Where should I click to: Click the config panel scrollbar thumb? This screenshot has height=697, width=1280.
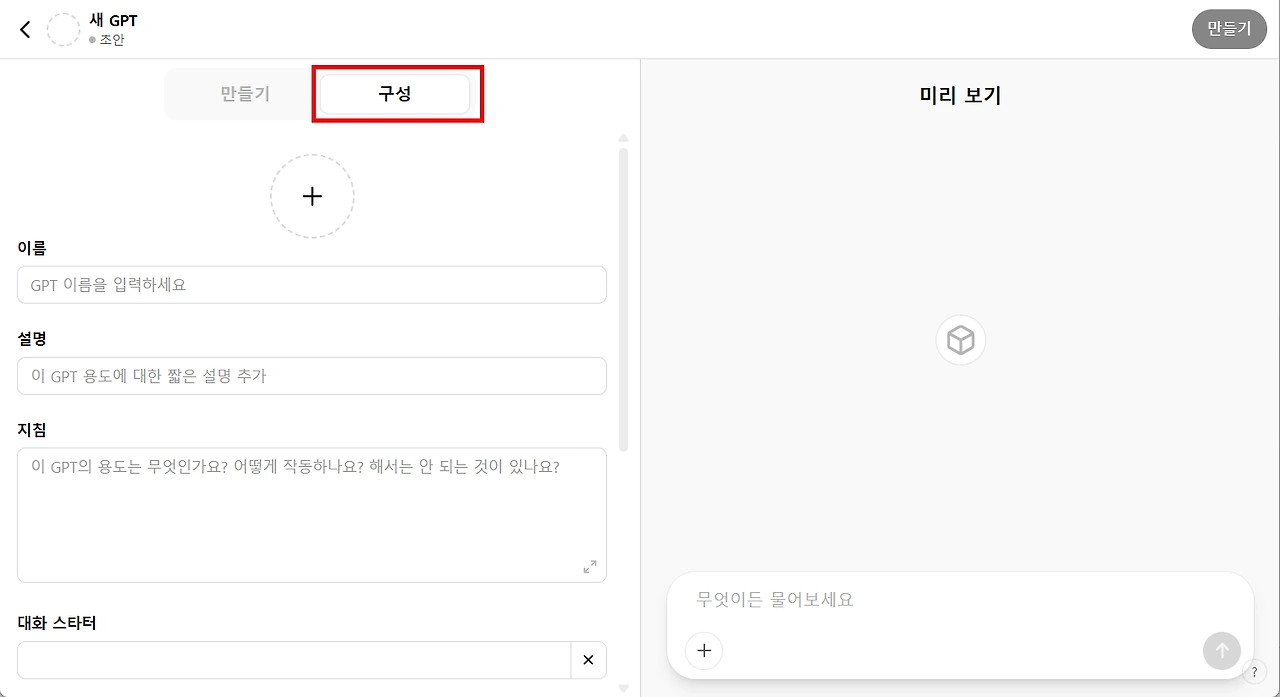[x=624, y=300]
